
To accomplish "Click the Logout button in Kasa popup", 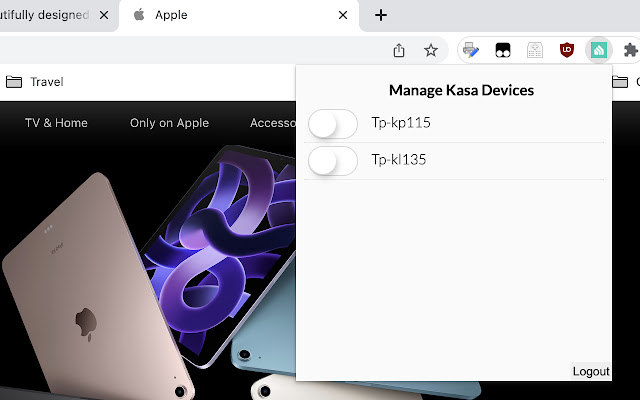I will pos(591,371).
